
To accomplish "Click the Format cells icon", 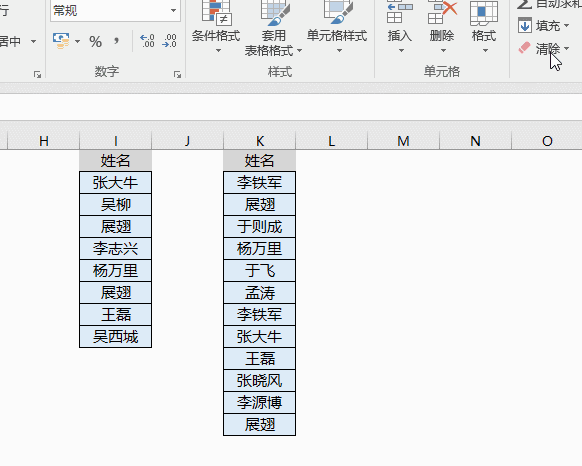I will tap(484, 13).
